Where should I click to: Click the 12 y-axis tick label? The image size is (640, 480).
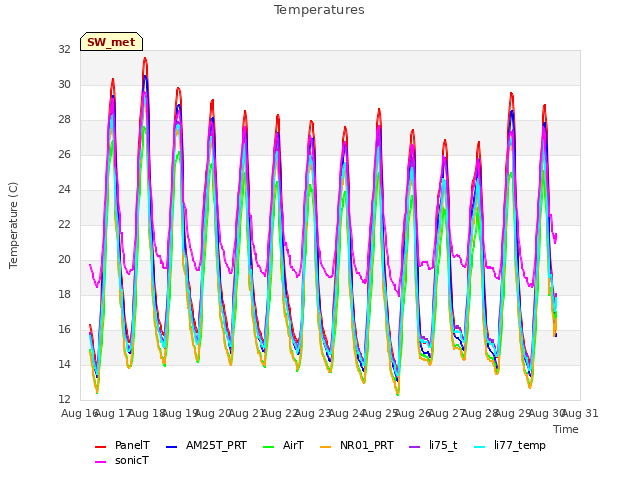(x=64, y=399)
